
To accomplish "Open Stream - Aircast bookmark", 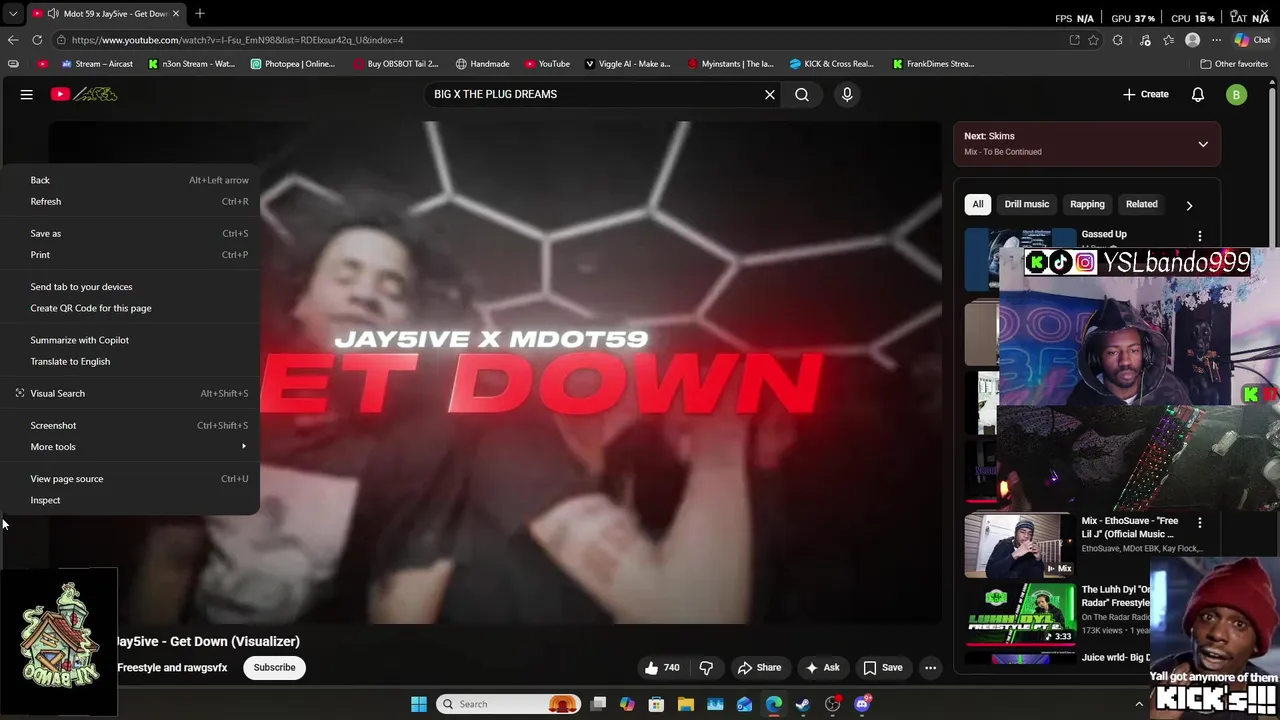I will [97, 64].
